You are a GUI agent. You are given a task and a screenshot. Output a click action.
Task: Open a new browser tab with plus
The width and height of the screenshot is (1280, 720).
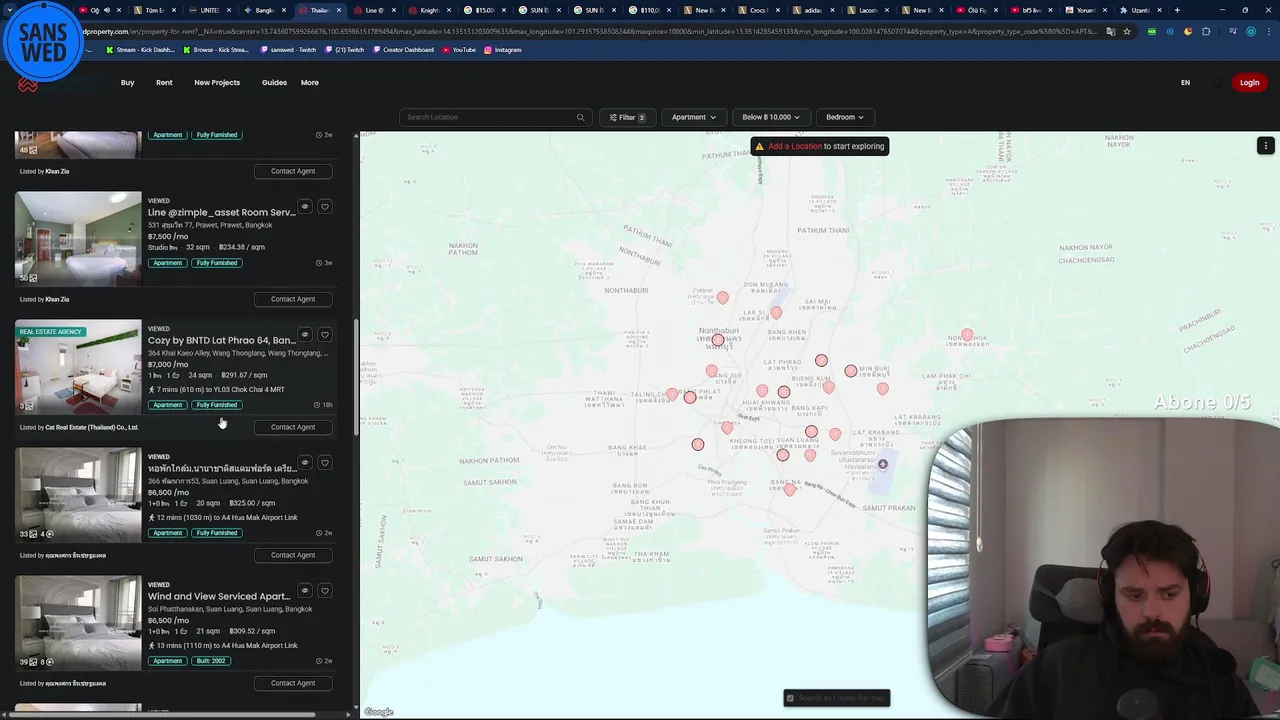tap(1177, 10)
